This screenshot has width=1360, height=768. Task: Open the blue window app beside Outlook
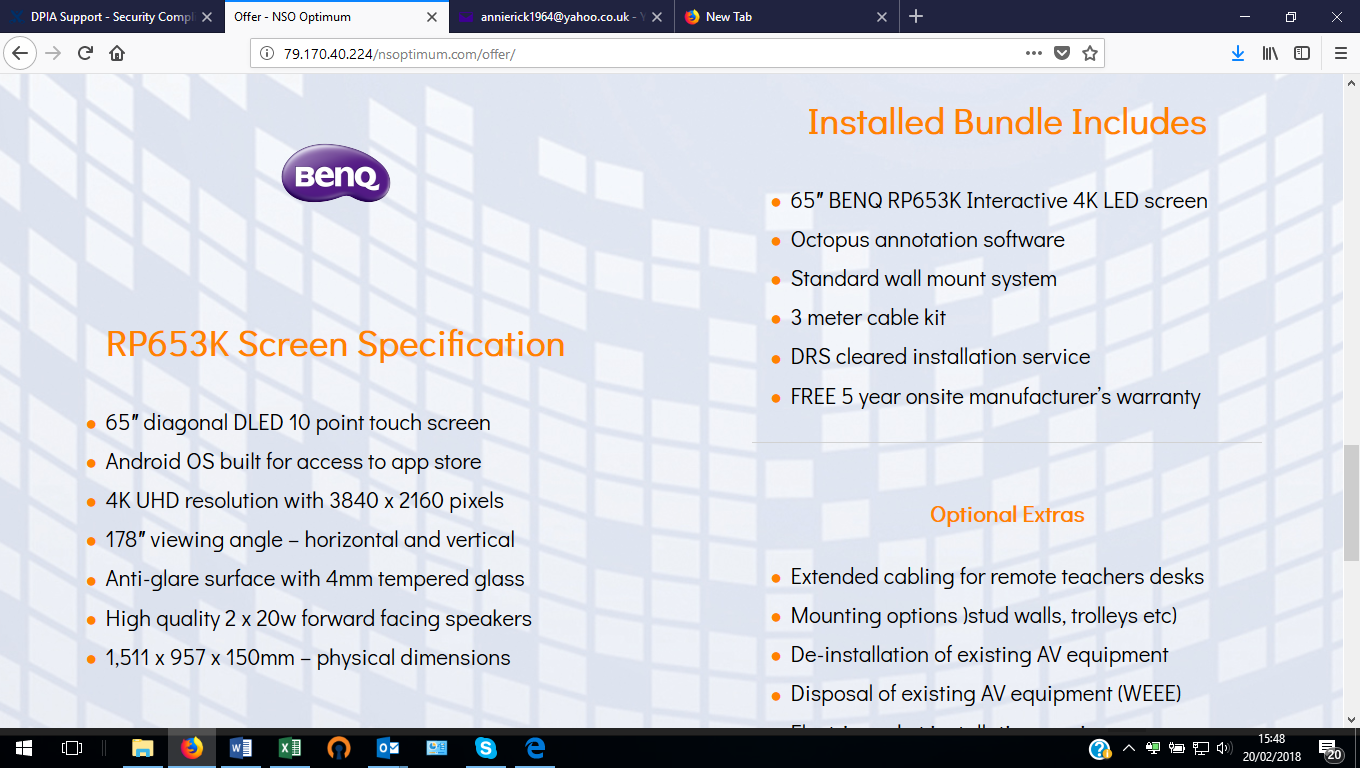click(x=437, y=748)
